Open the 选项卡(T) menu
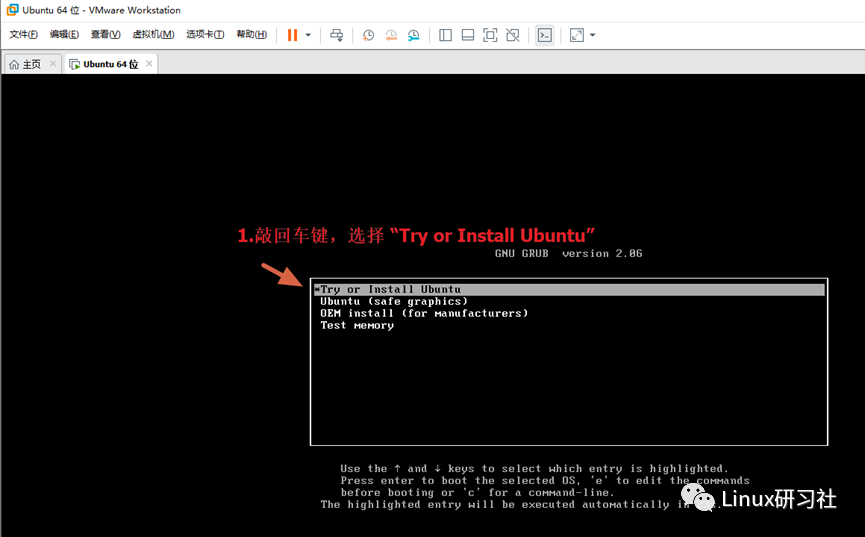865x537 pixels. tap(205, 35)
